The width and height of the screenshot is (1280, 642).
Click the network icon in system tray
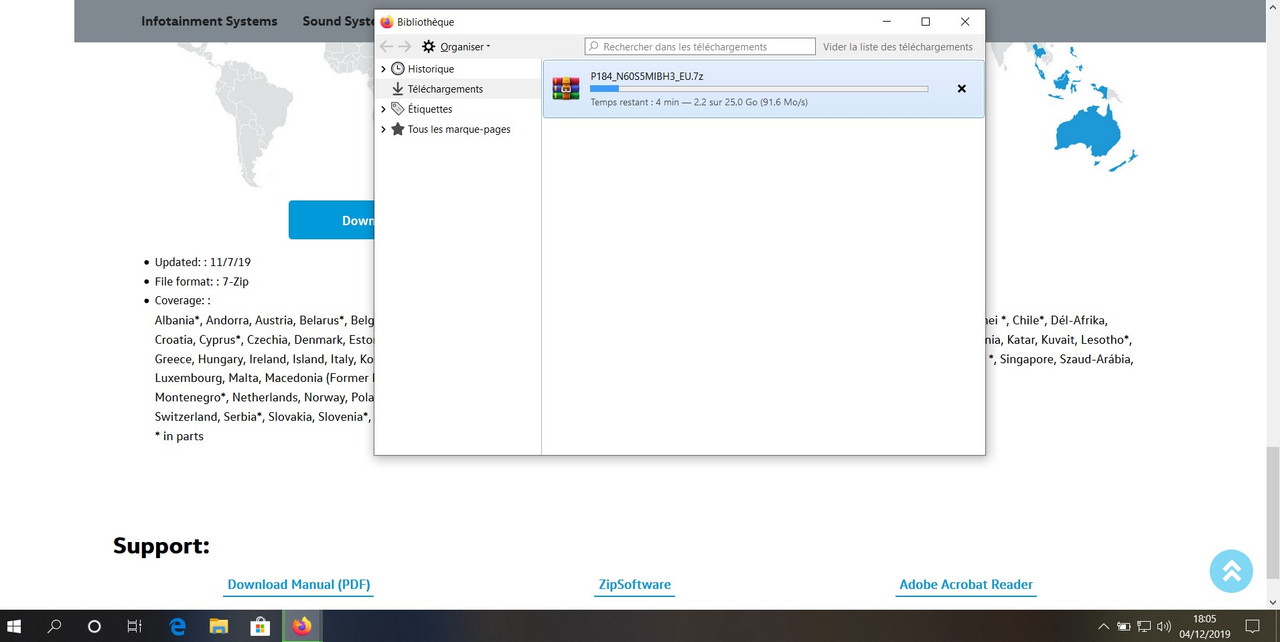(1144, 626)
